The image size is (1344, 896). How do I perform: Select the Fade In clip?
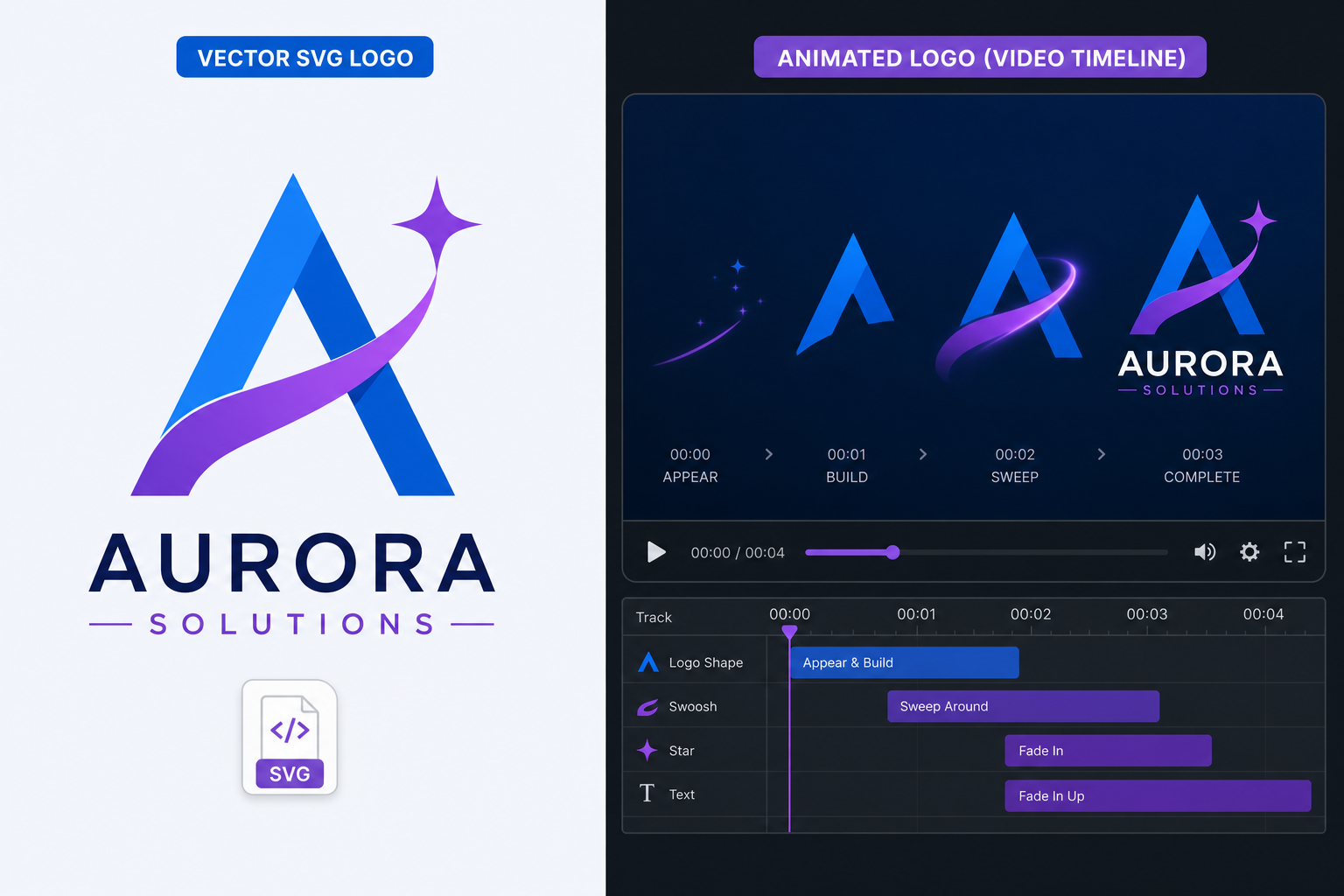(1109, 751)
